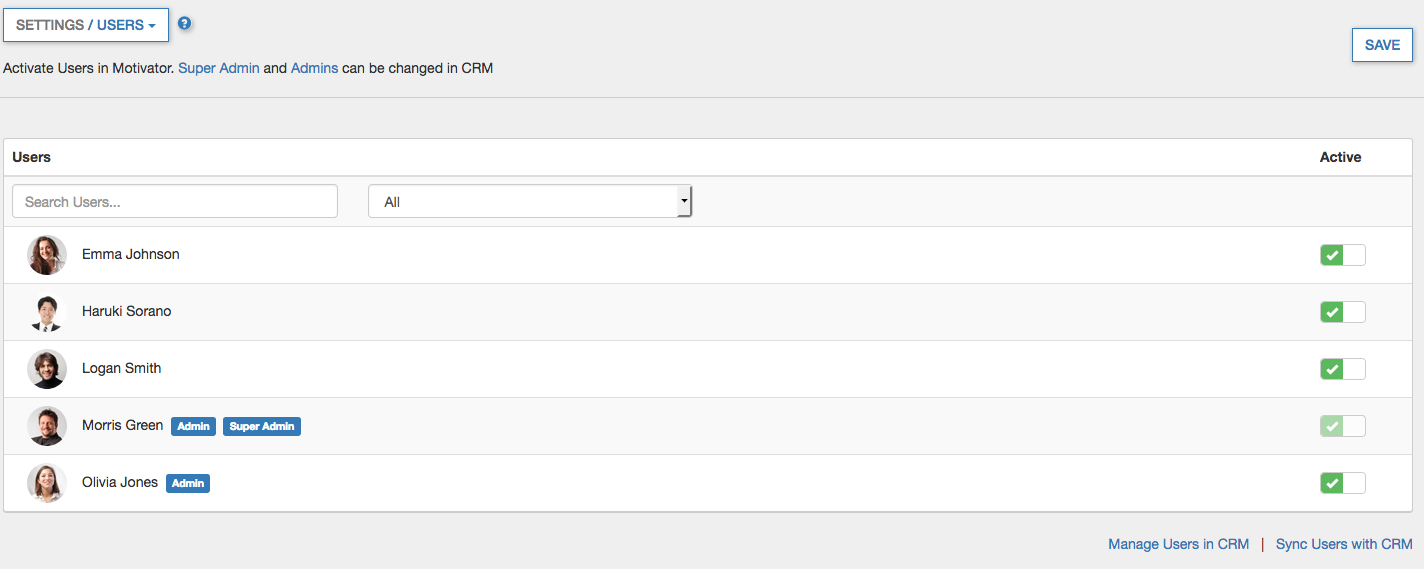
Task: Click Logan Smith's profile avatar
Action: [x=47, y=369]
